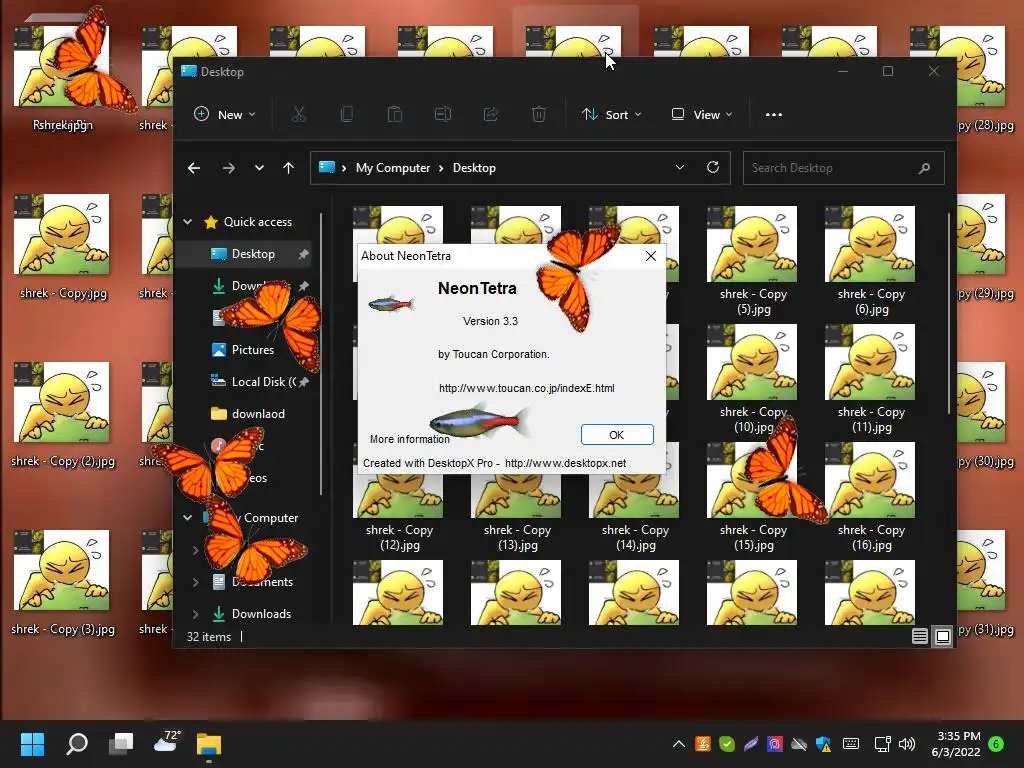Open notification badge showing 6
1024x768 pixels.
click(x=996, y=744)
